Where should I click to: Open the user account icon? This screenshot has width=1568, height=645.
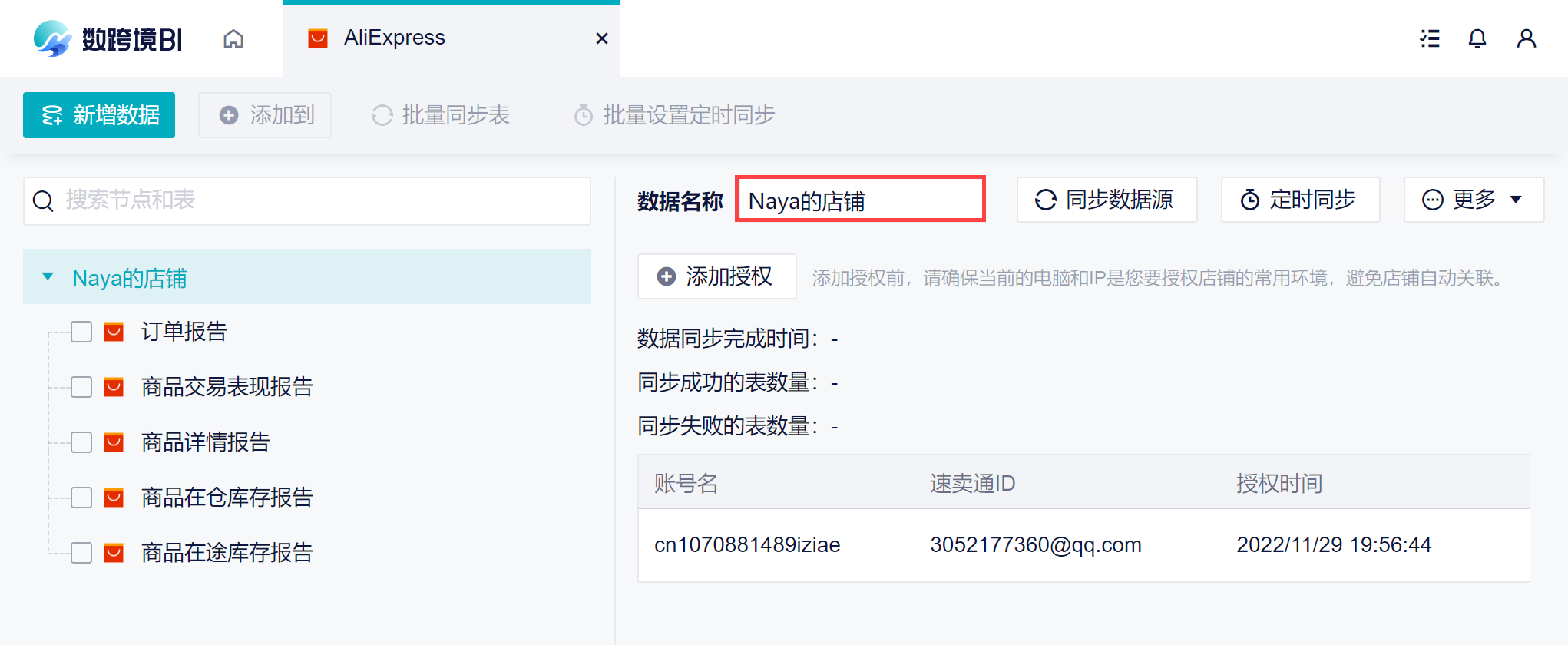tap(1527, 38)
